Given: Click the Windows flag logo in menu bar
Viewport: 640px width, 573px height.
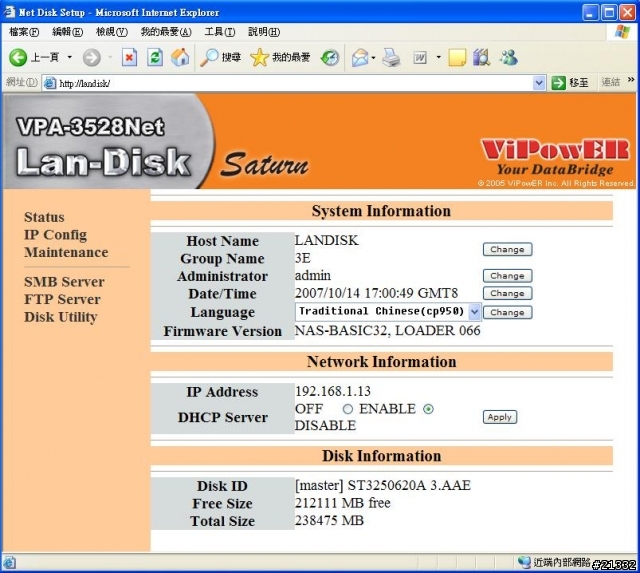Looking at the screenshot, I should [x=622, y=32].
